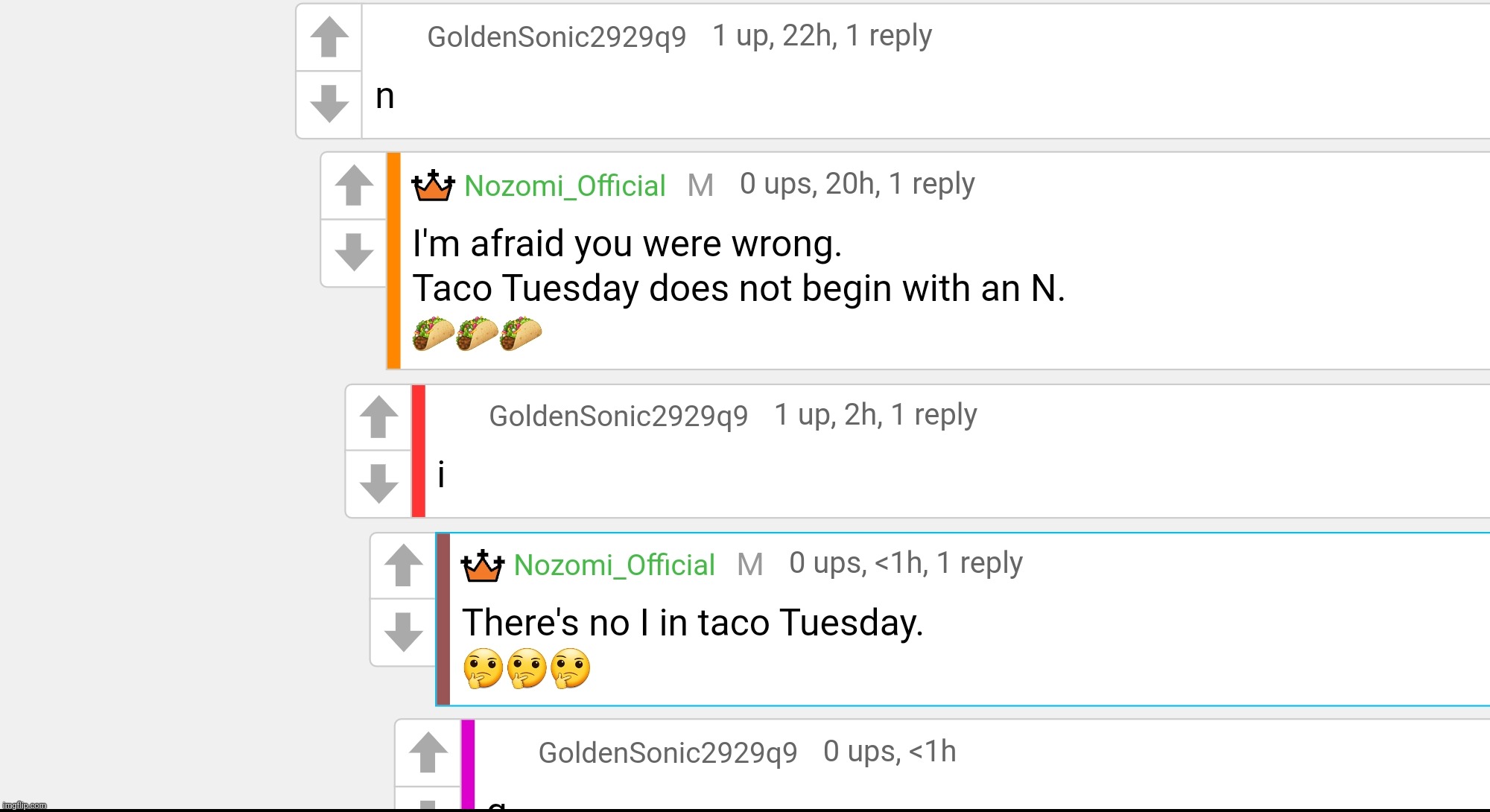Screen dimensions: 1490x812
Task: Upvote GoldenSonic2929q9's "n" comment
Action: (329, 37)
